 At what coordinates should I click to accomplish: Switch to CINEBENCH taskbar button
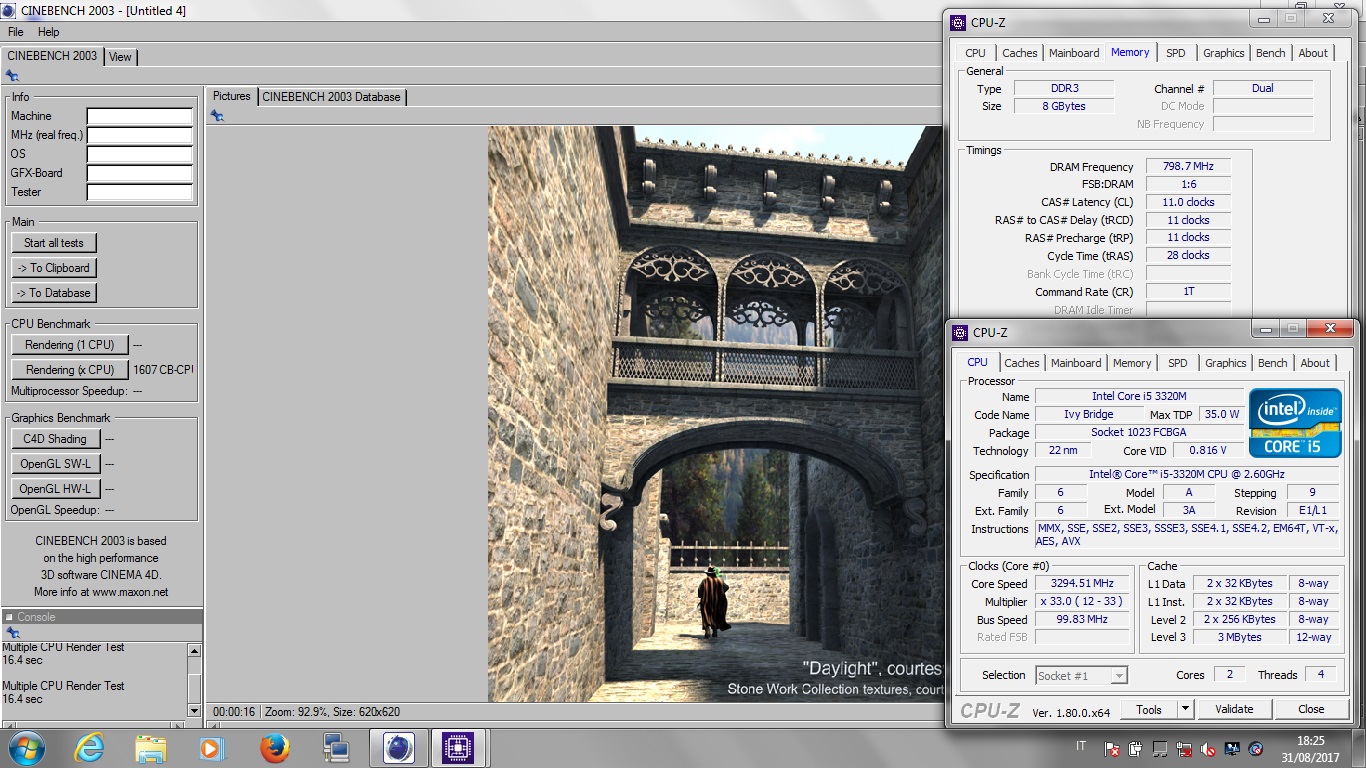(398, 748)
